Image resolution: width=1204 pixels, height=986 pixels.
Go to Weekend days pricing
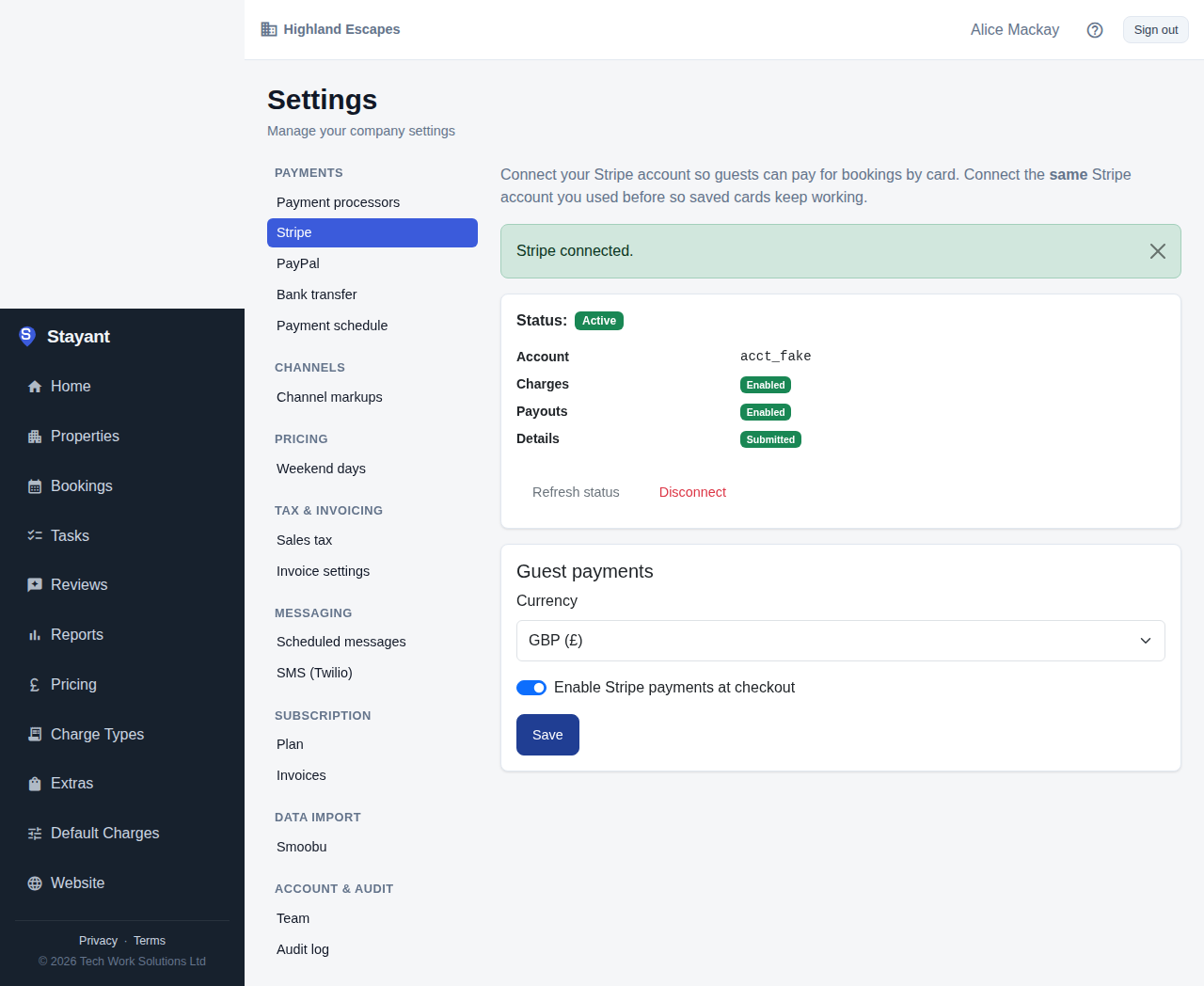click(372, 469)
